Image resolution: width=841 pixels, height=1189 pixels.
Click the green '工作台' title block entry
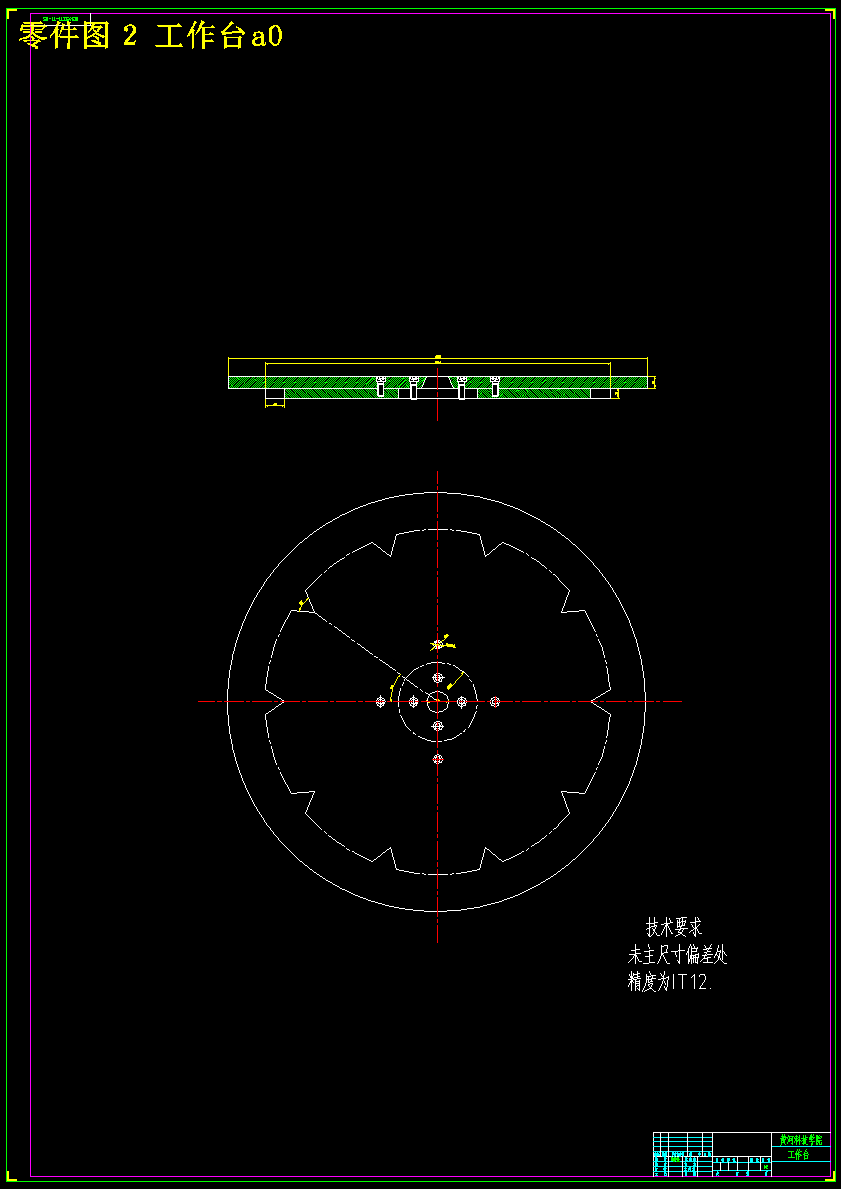[x=798, y=1155]
